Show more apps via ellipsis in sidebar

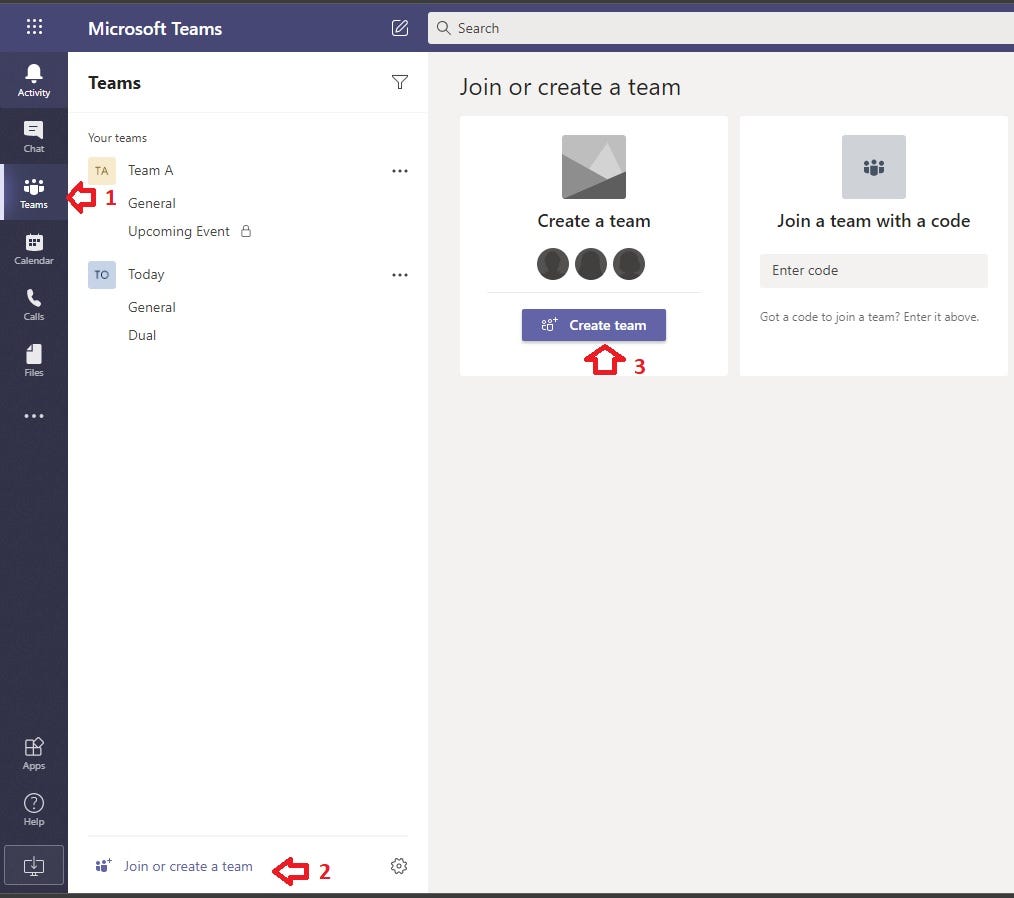click(34, 416)
